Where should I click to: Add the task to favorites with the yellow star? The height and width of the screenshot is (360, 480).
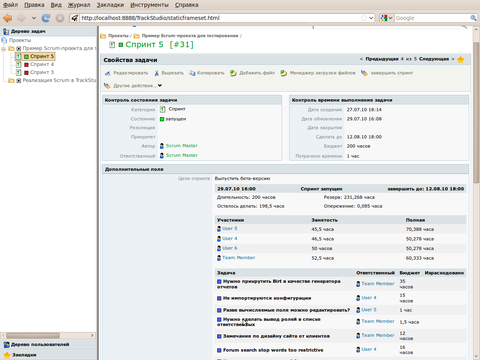[461, 60]
